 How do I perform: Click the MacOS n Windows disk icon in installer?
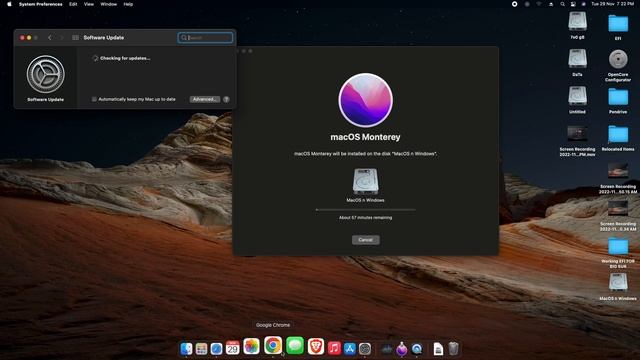click(365, 181)
